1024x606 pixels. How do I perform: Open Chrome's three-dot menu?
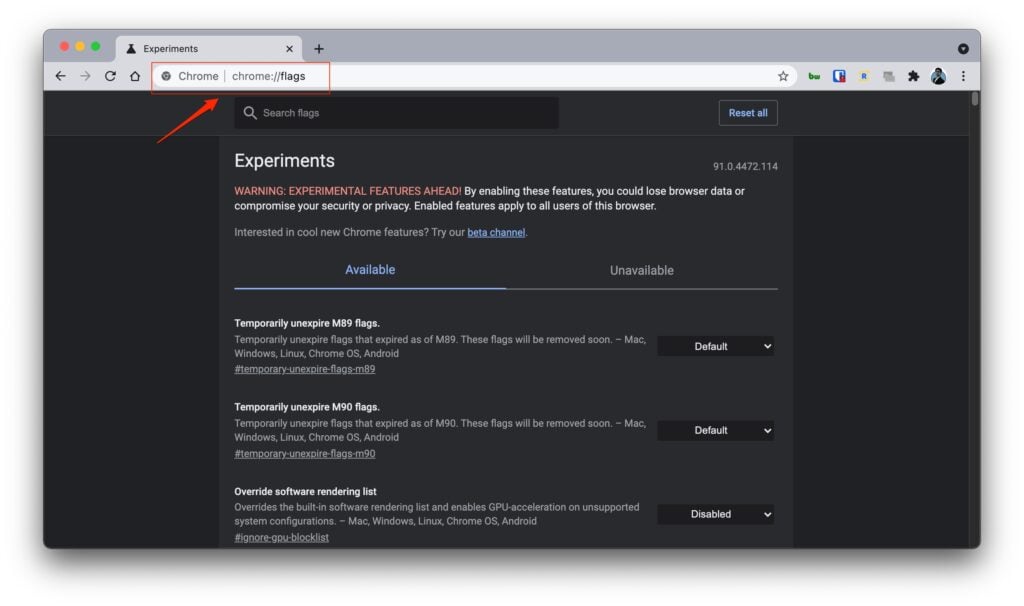pos(963,76)
